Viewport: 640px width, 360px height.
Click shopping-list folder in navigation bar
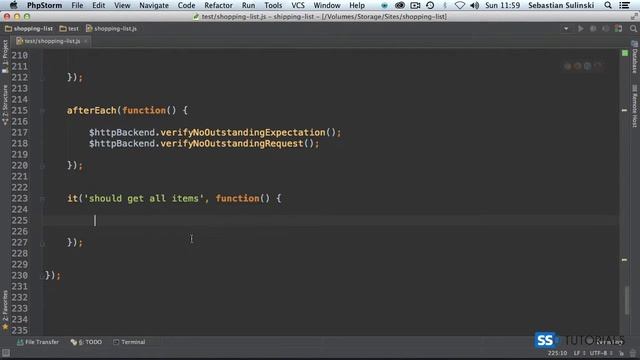29,29
